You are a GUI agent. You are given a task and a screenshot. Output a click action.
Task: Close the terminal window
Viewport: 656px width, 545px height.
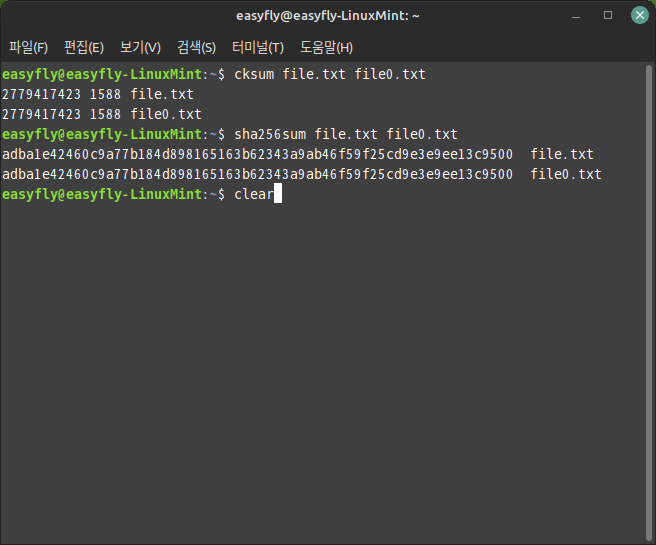[640, 15]
